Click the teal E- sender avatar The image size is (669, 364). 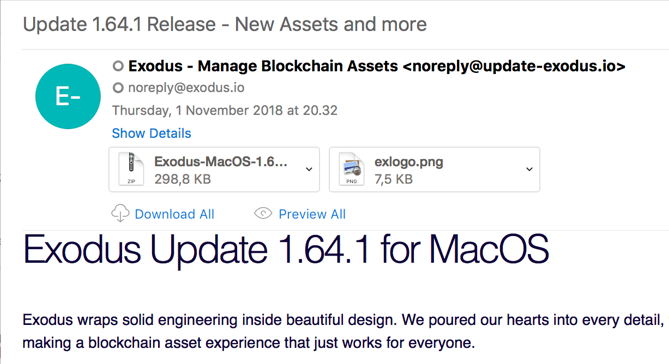click(x=68, y=96)
